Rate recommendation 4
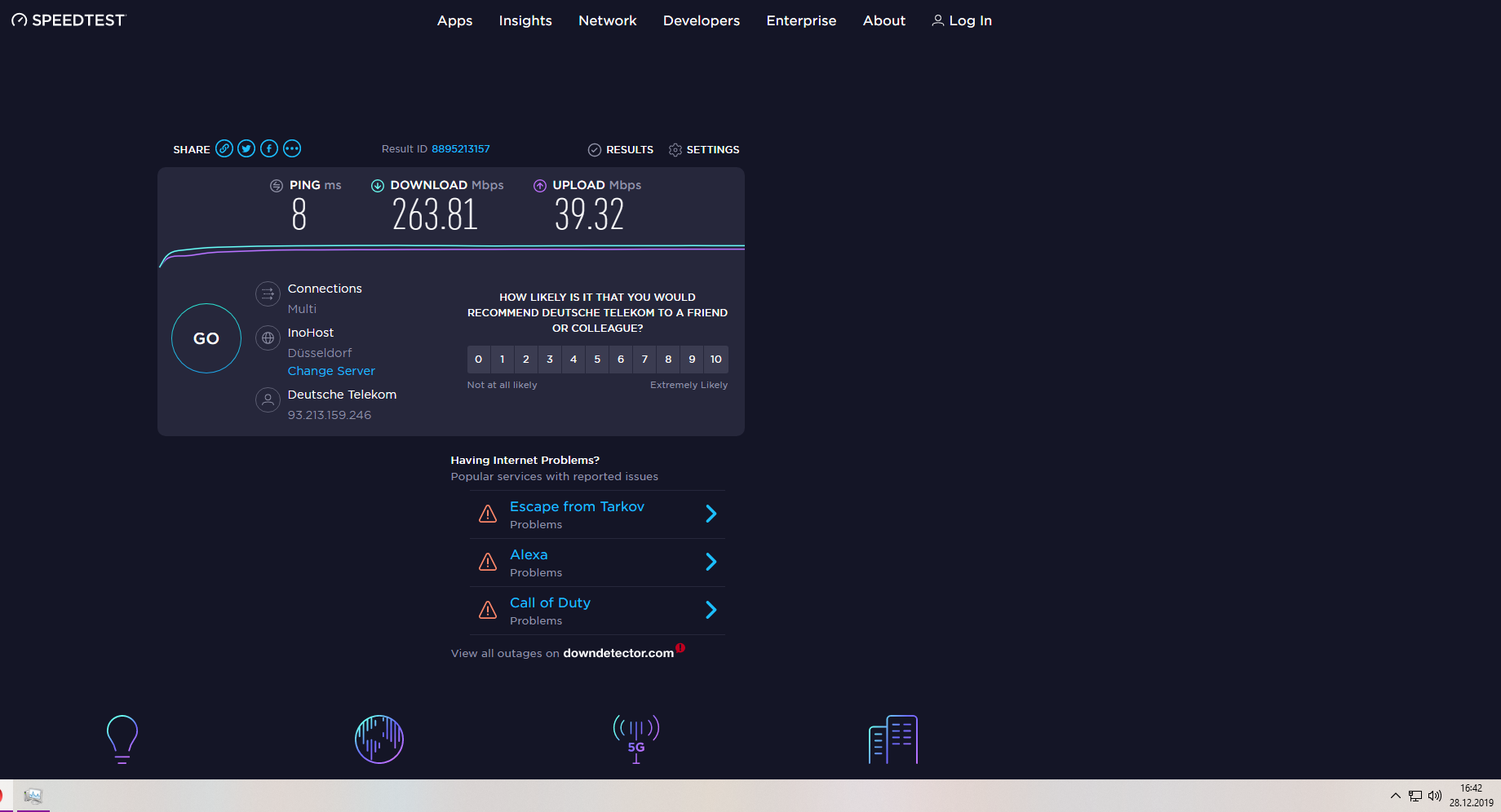This screenshot has height=812, width=1501. pyautogui.click(x=573, y=360)
